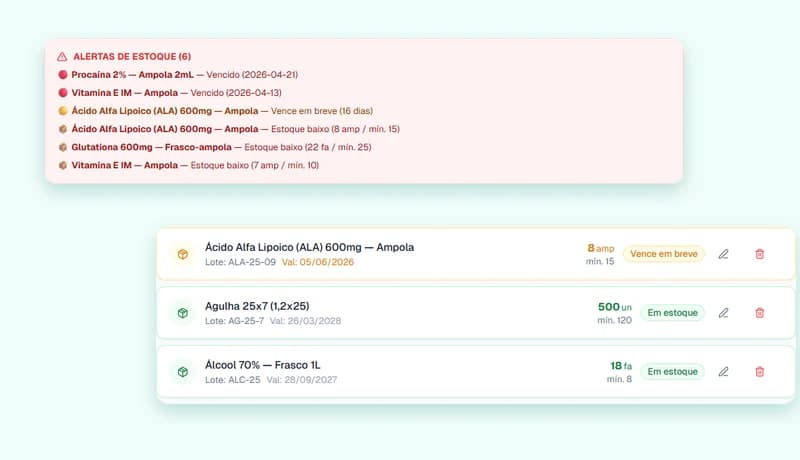This screenshot has width=800, height=460.
Task: Click the Lote: ALA-25-09 text
Action: point(240,262)
